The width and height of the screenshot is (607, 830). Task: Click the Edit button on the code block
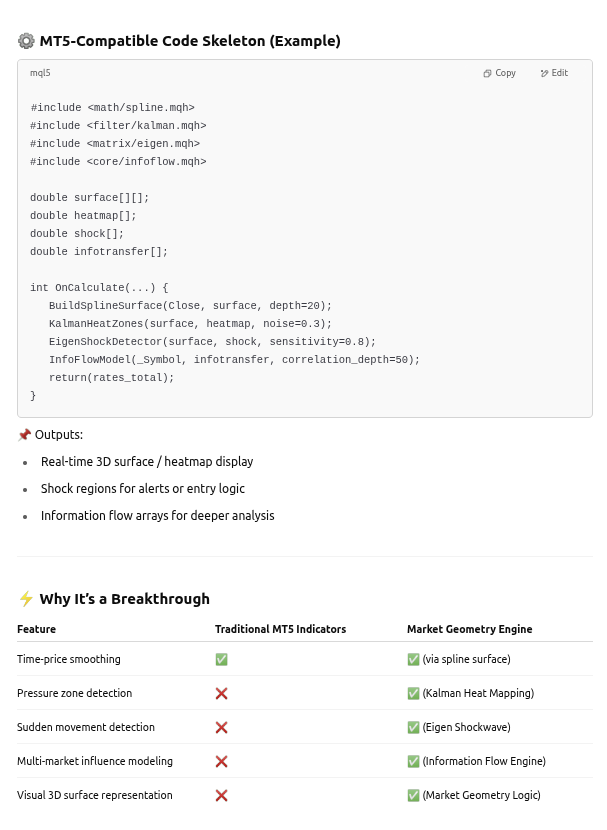click(x=554, y=73)
